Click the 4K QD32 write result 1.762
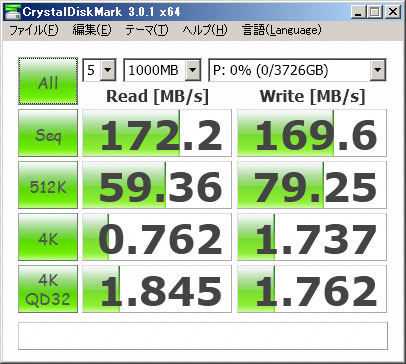 (312, 289)
